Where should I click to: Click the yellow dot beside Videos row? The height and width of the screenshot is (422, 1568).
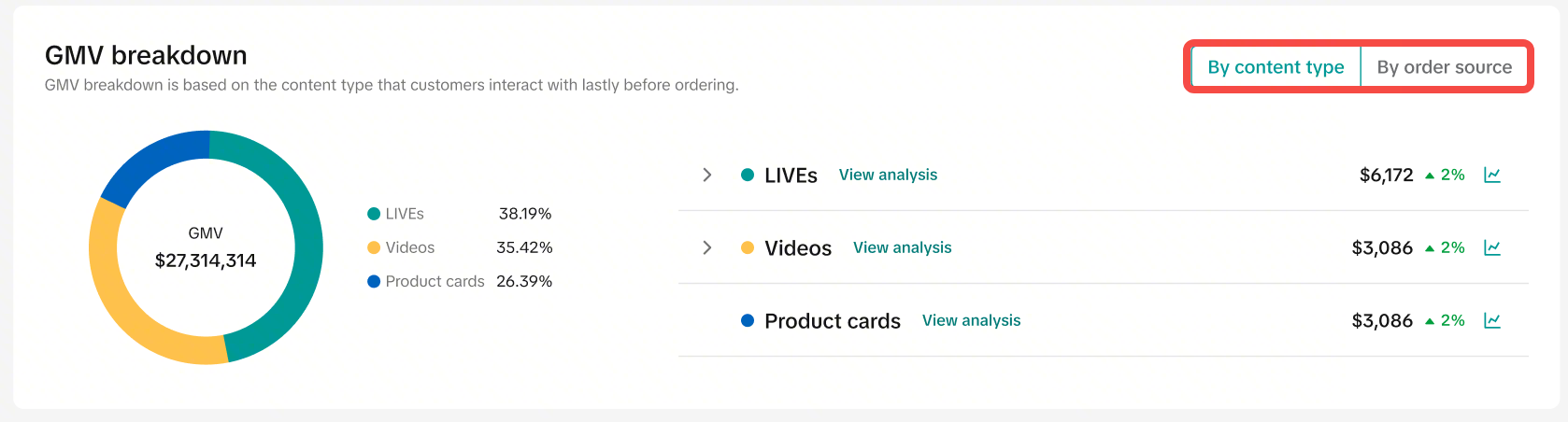pos(748,247)
